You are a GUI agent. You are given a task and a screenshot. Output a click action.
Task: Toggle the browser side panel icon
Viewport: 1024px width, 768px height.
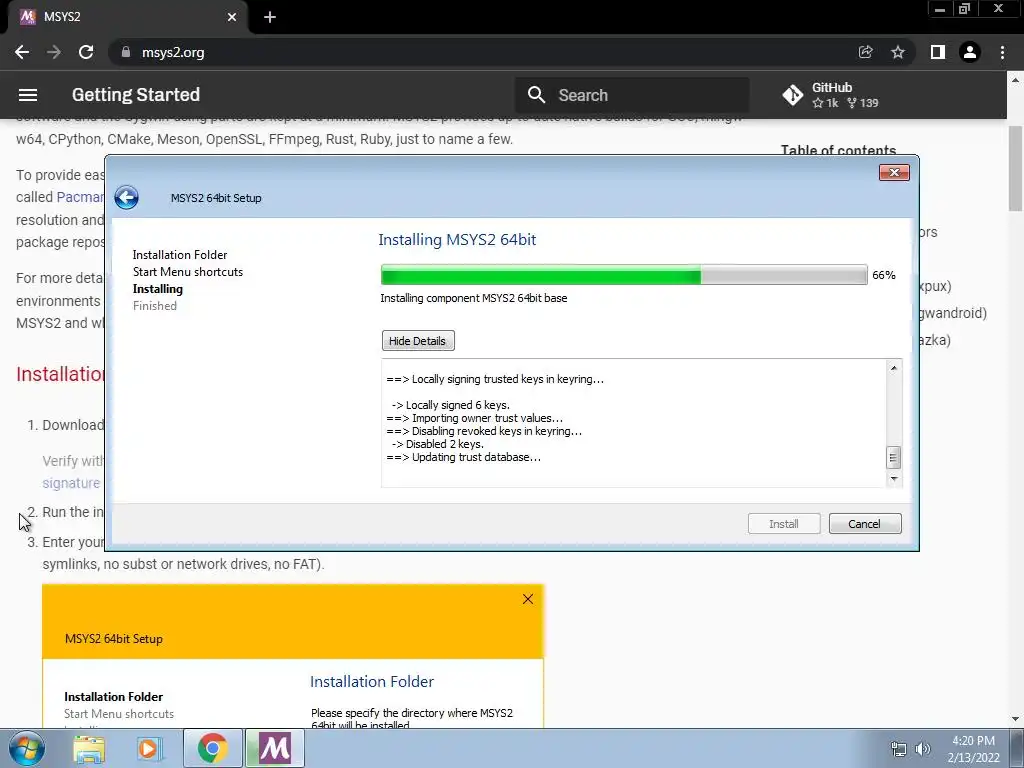[938, 52]
